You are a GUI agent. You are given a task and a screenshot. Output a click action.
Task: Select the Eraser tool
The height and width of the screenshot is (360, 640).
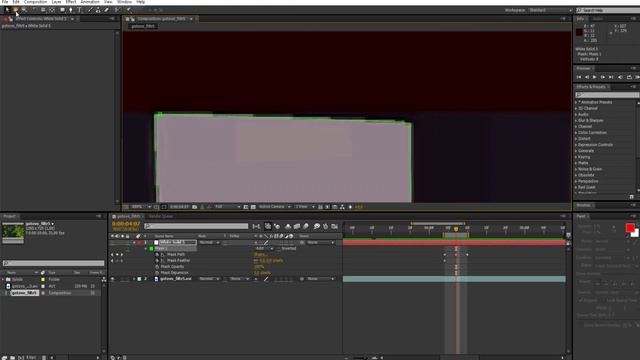coord(107,10)
